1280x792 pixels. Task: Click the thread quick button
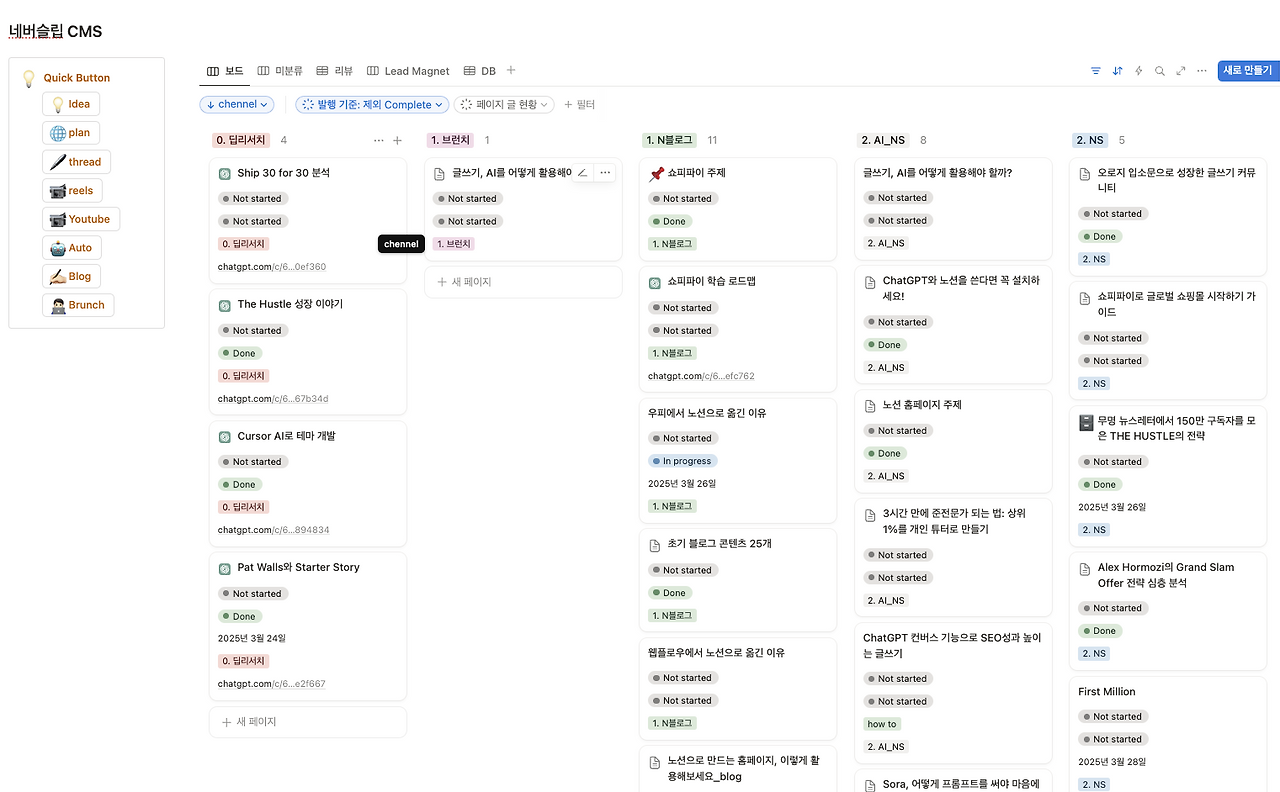point(76,161)
